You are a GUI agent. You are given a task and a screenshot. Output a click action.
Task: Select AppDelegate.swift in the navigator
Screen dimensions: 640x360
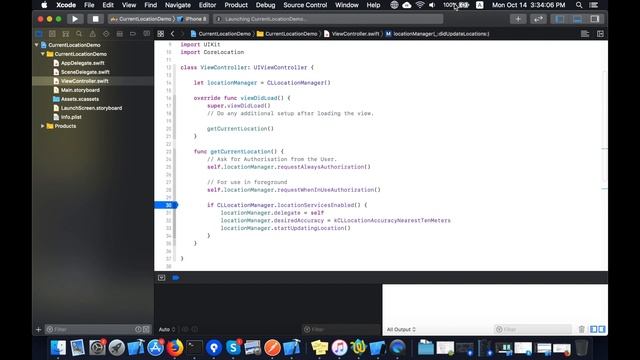click(x=82, y=63)
